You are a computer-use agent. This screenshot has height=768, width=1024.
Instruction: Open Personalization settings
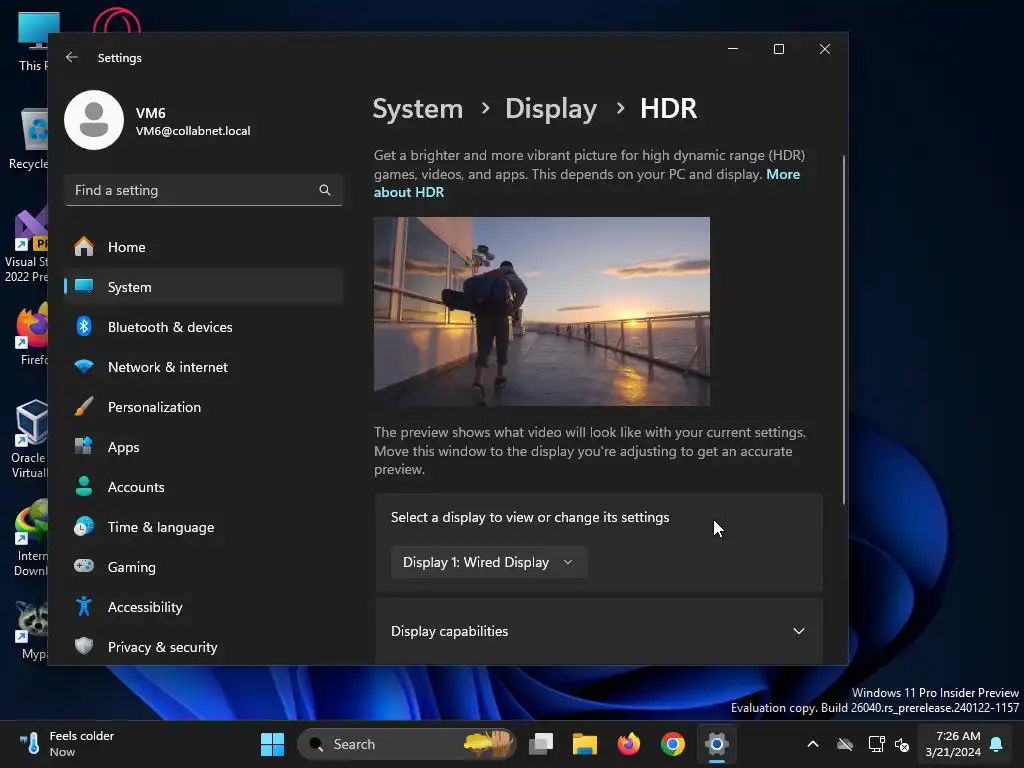204,407
